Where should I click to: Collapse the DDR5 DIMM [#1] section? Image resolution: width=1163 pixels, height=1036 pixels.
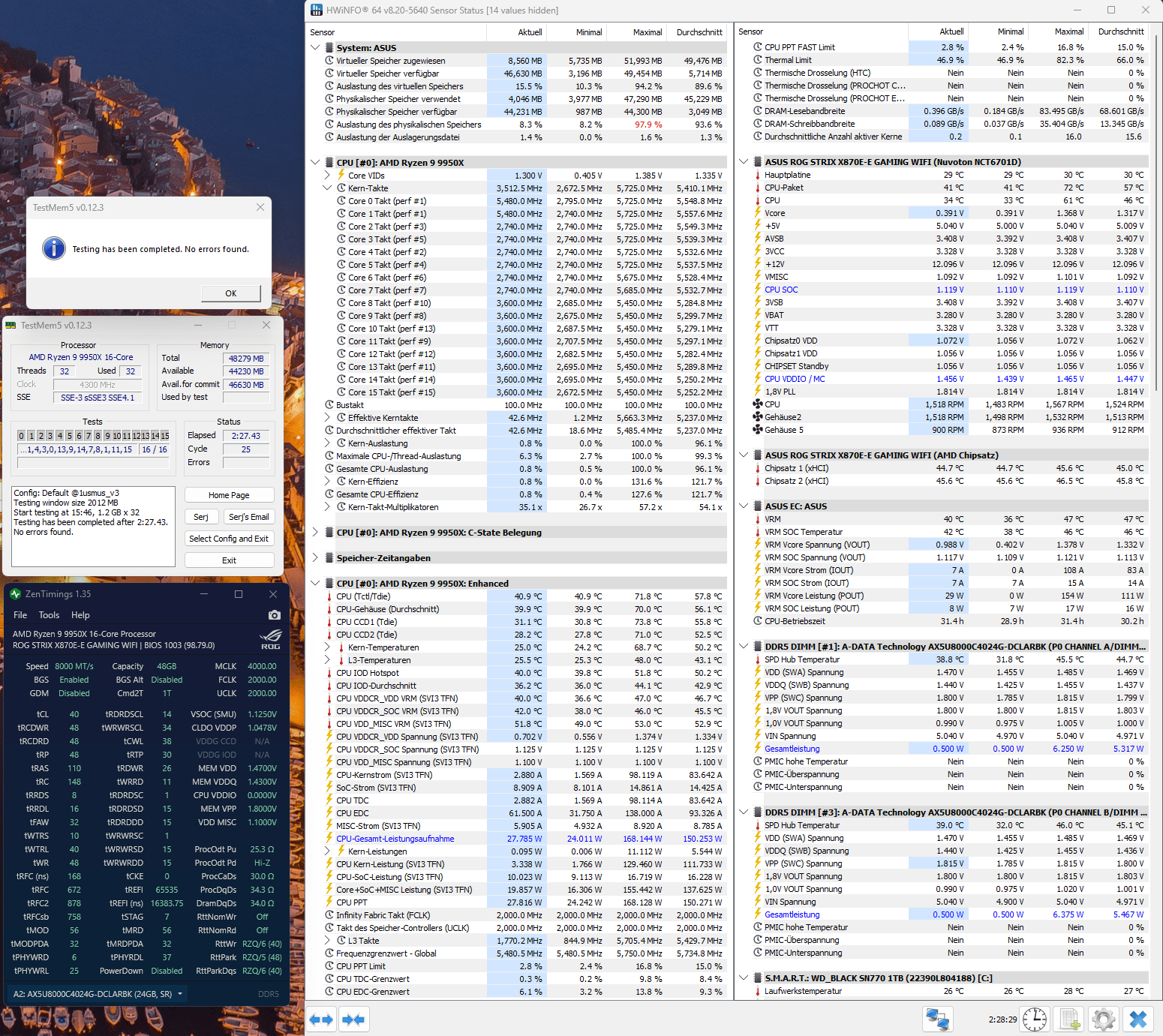coord(744,647)
